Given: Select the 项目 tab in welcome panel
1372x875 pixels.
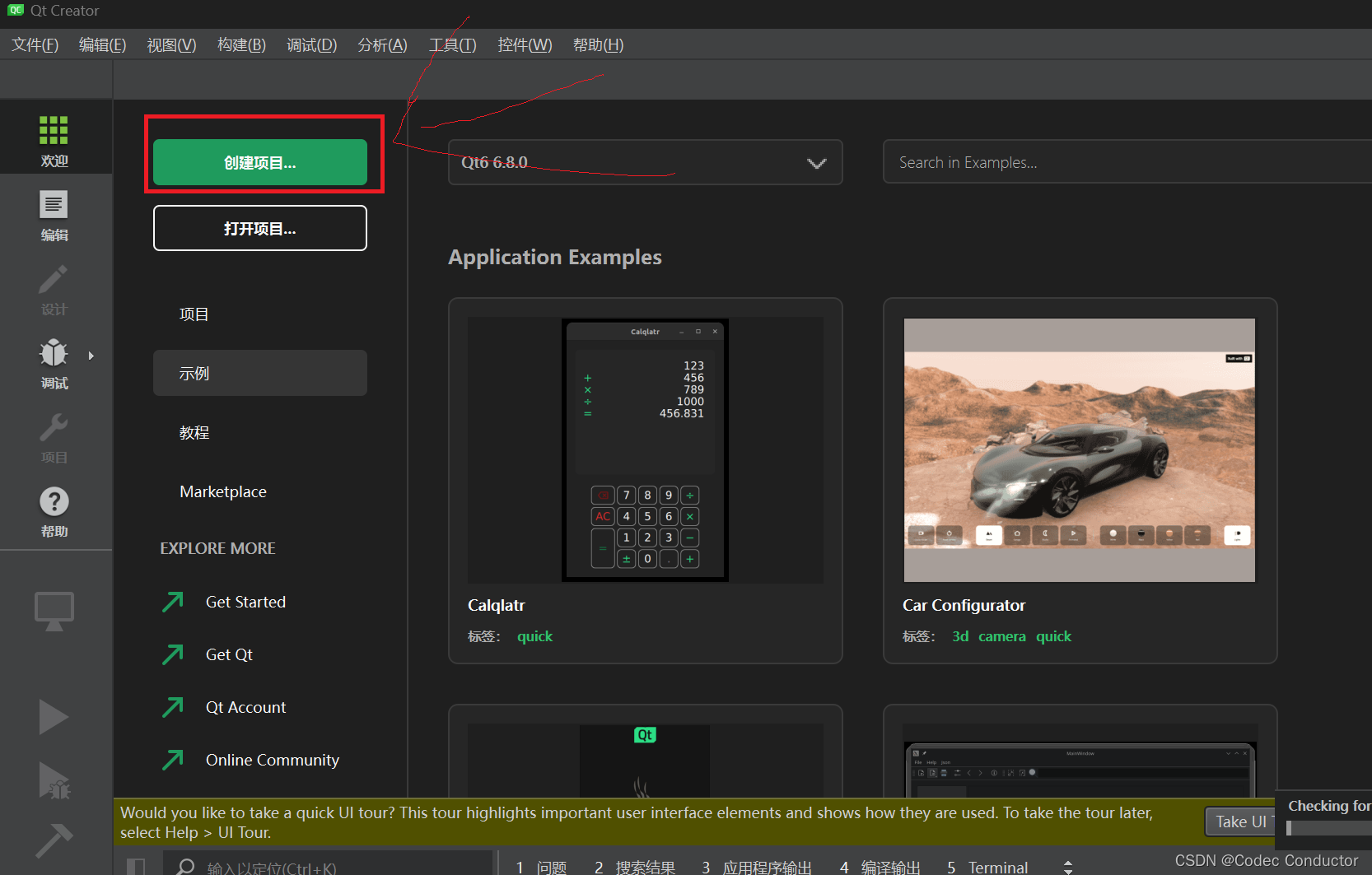Looking at the screenshot, I should tap(260, 314).
